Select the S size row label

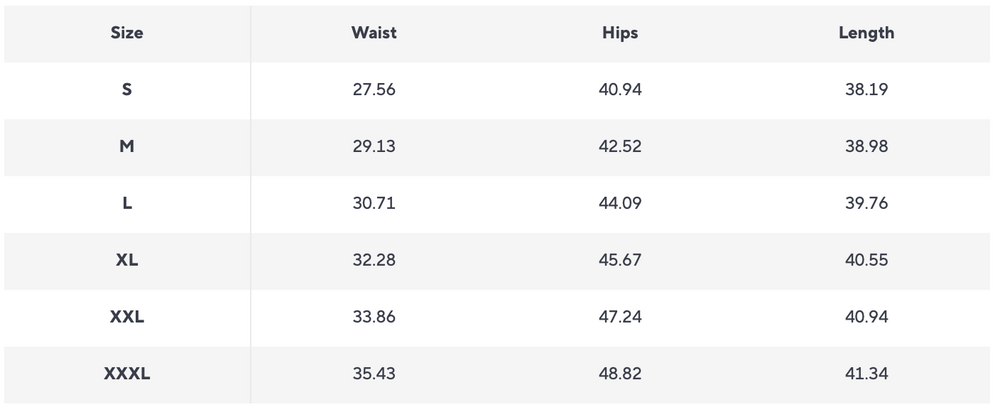click(127, 90)
